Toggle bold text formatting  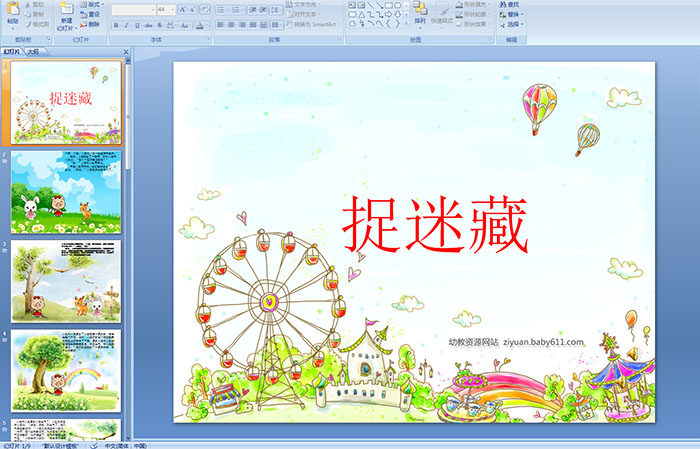coord(113,25)
